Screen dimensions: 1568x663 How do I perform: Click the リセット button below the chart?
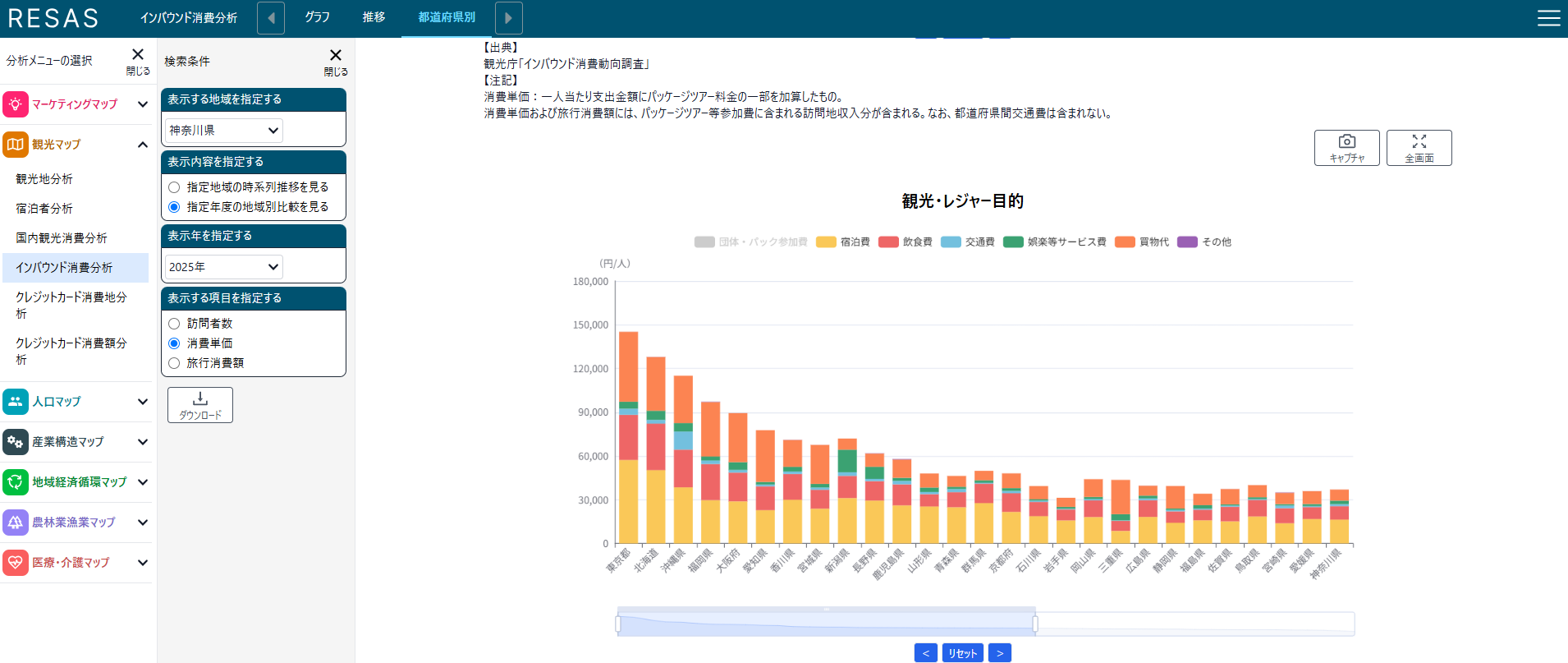[x=963, y=653]
